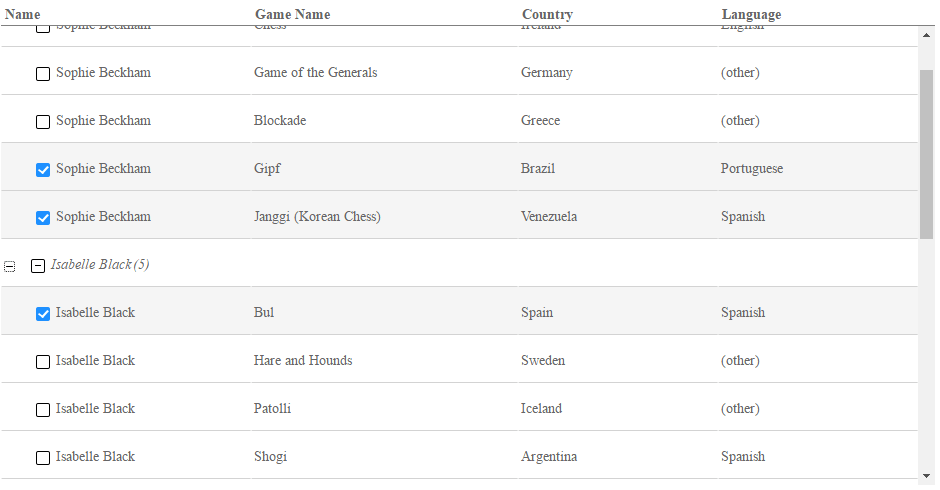Screen dimensions: 940x490
Task: Sort by the Name column header
Action: tap(23, 14)
